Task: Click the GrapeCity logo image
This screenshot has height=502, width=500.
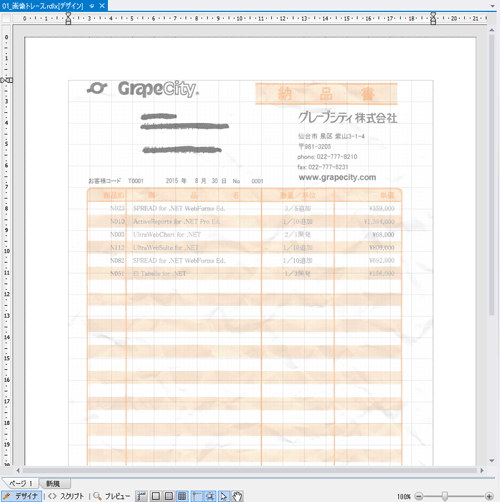Action: [x=143, y=89]
